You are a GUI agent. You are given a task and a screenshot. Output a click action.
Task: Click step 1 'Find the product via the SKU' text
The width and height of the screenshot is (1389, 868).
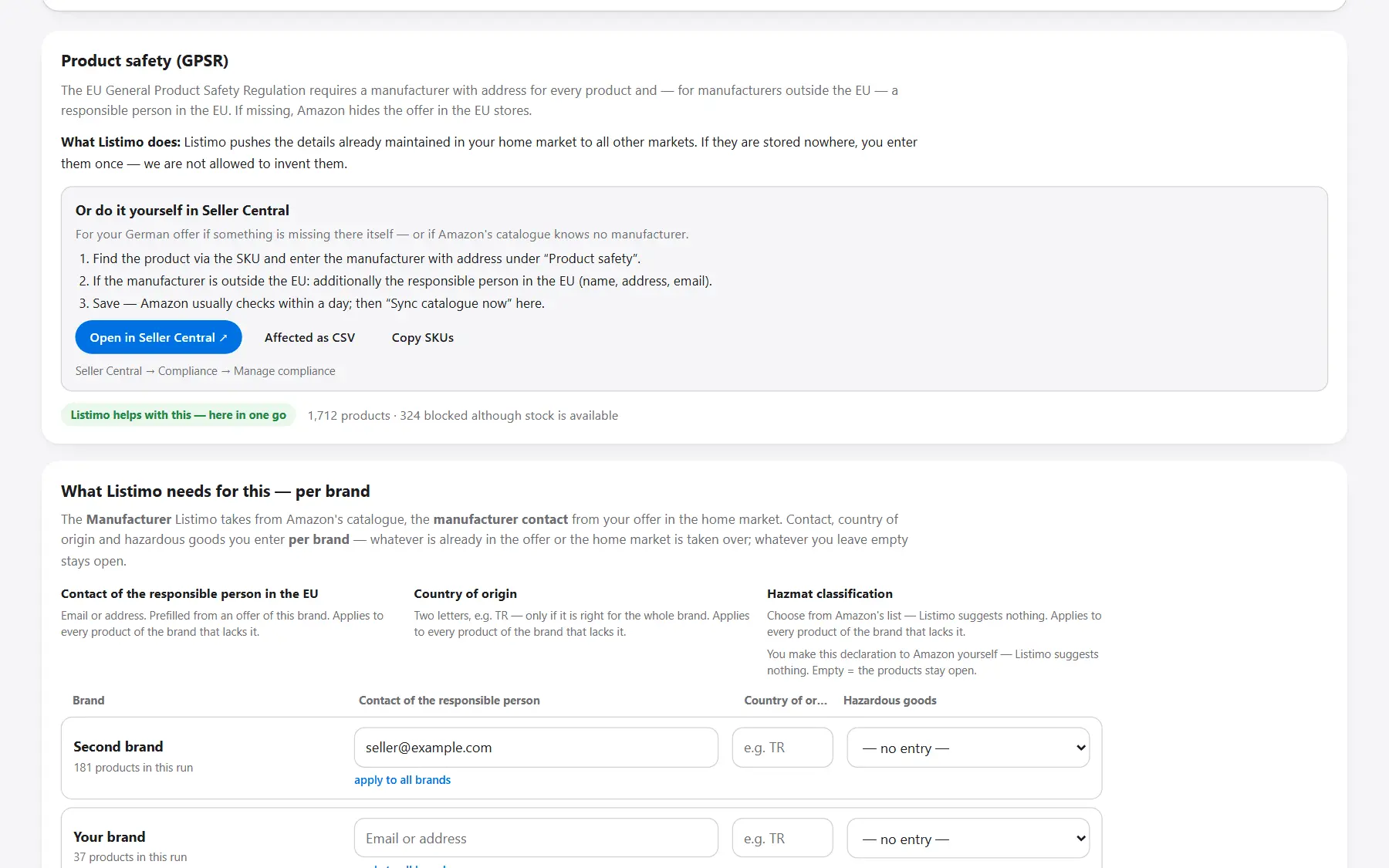point(367,258)
